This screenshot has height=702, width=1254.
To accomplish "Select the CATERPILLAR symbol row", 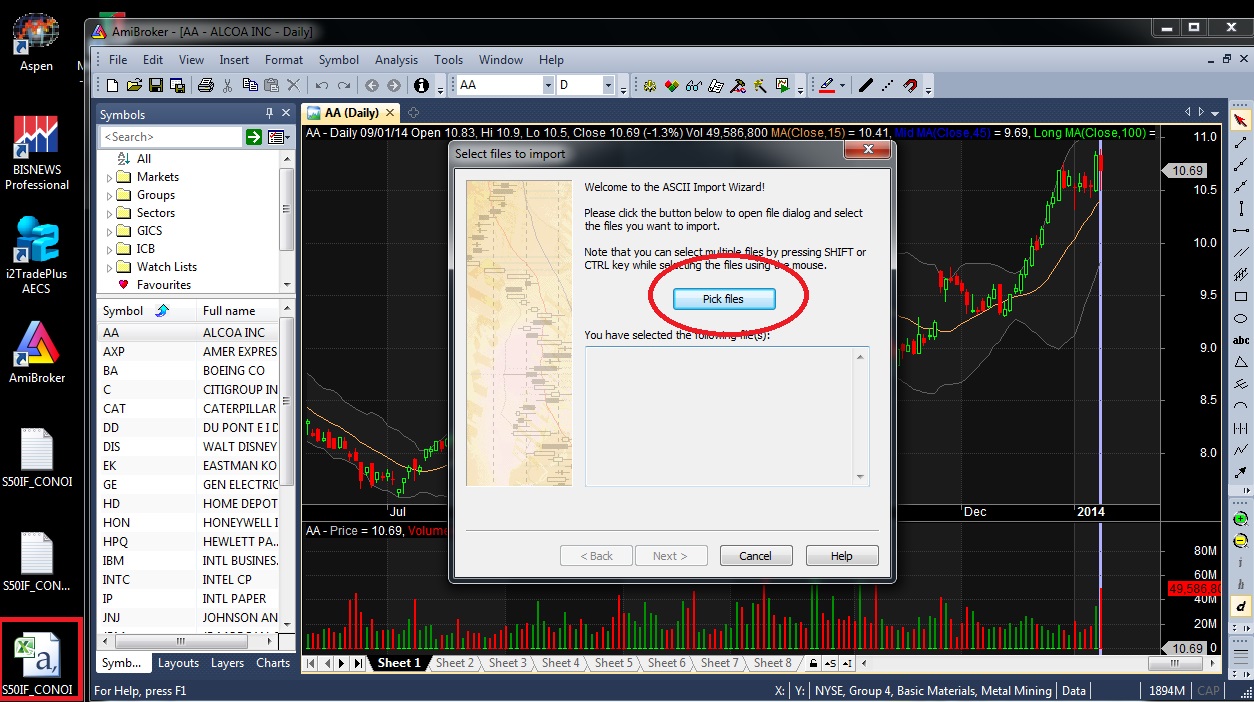I will (x=190, y=408).
